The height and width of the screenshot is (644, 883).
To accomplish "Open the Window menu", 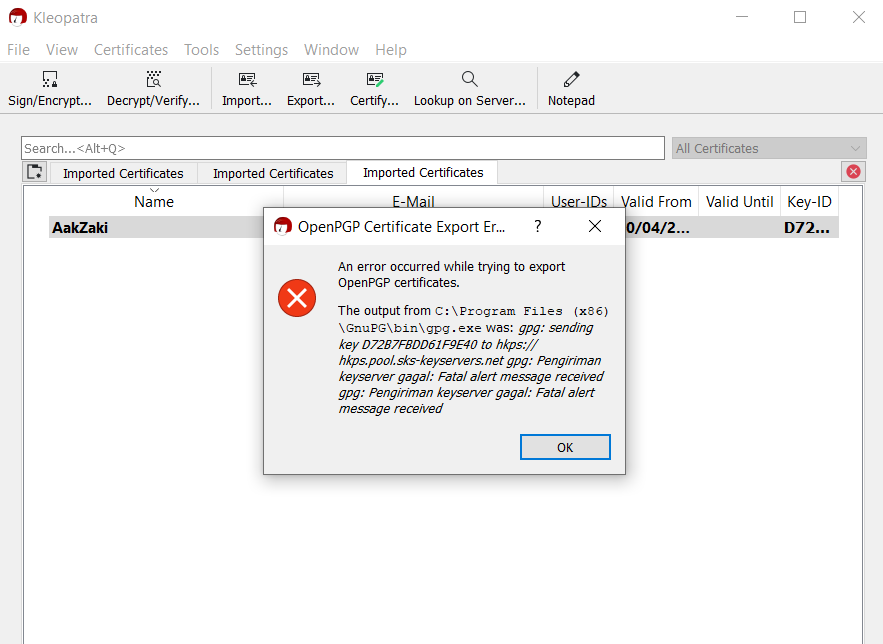I will point(331,50).
